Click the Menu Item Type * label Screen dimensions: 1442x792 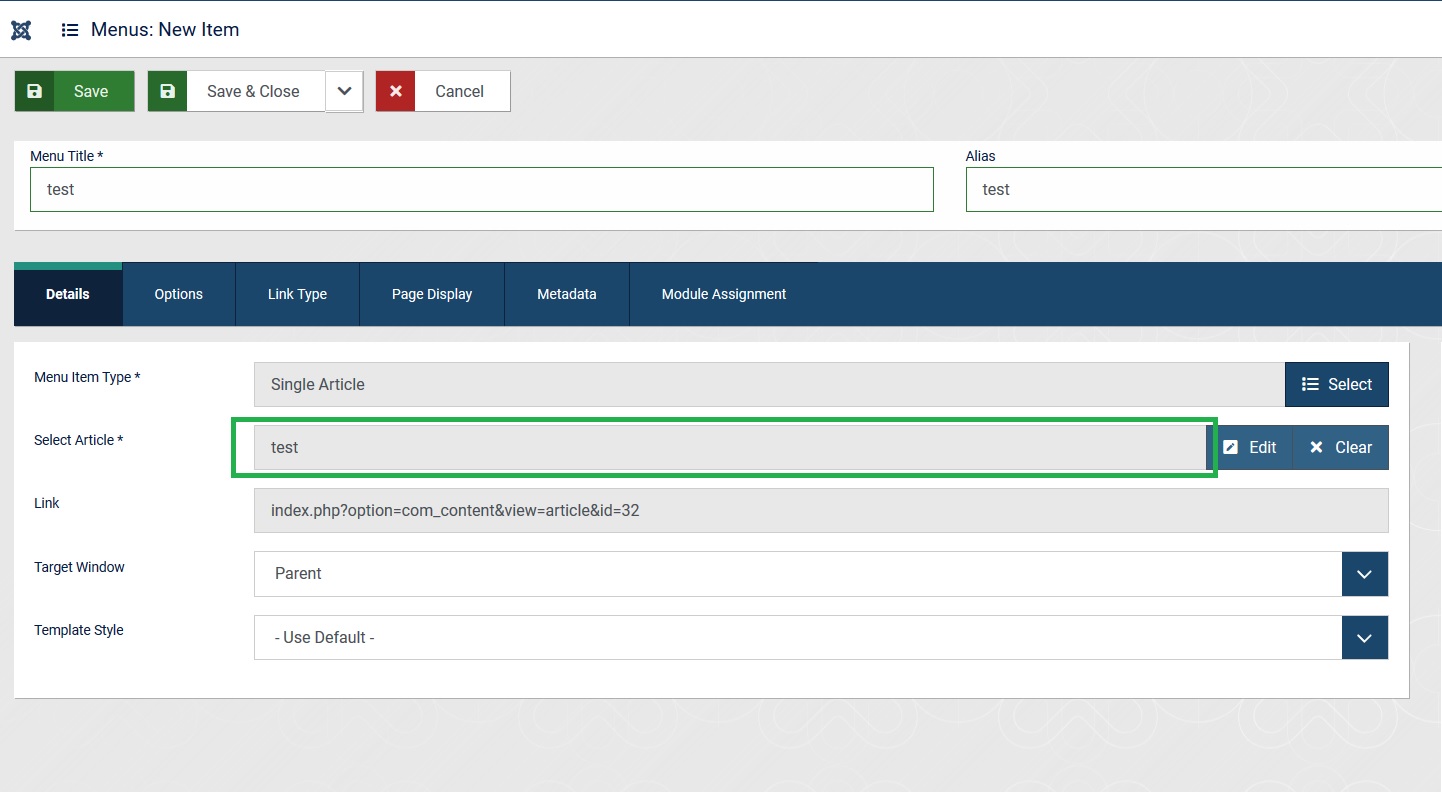(x=87, y=377)
